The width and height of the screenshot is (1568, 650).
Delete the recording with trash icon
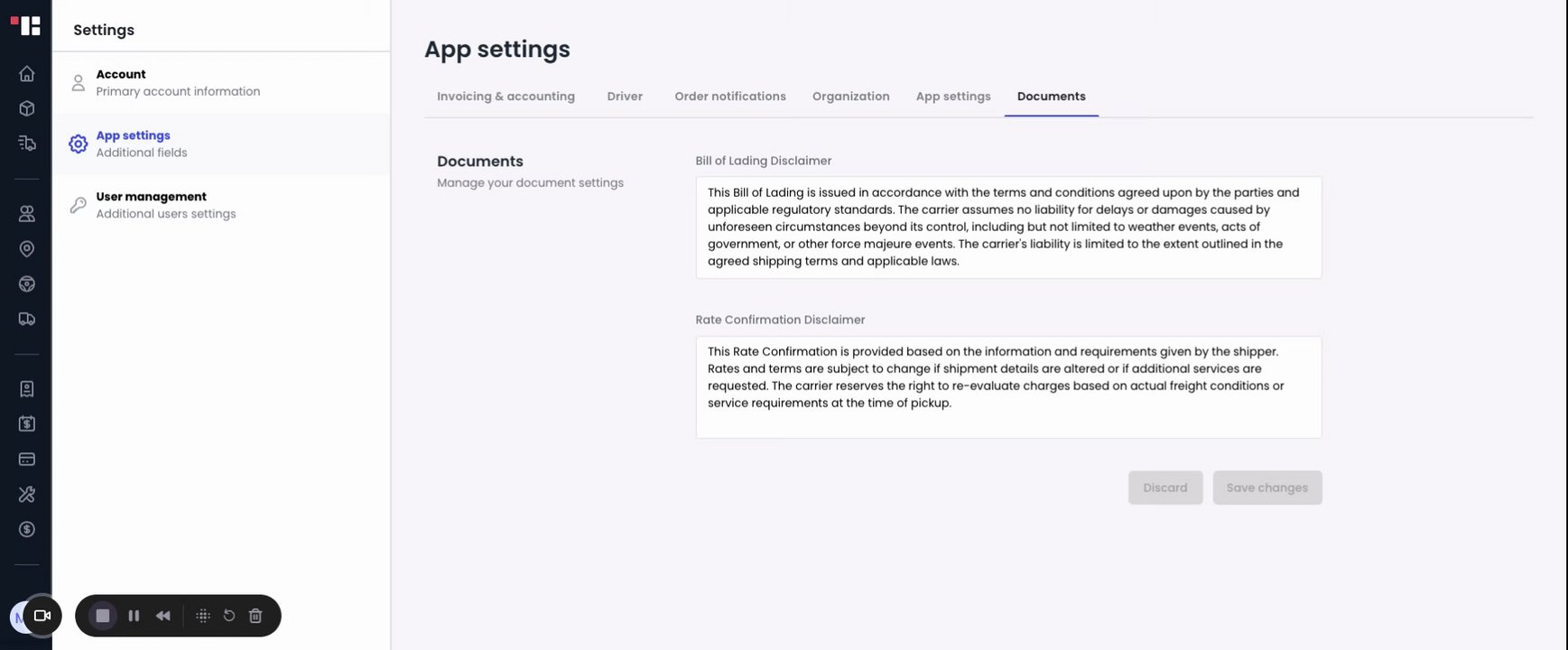click(x=255, y=616)
